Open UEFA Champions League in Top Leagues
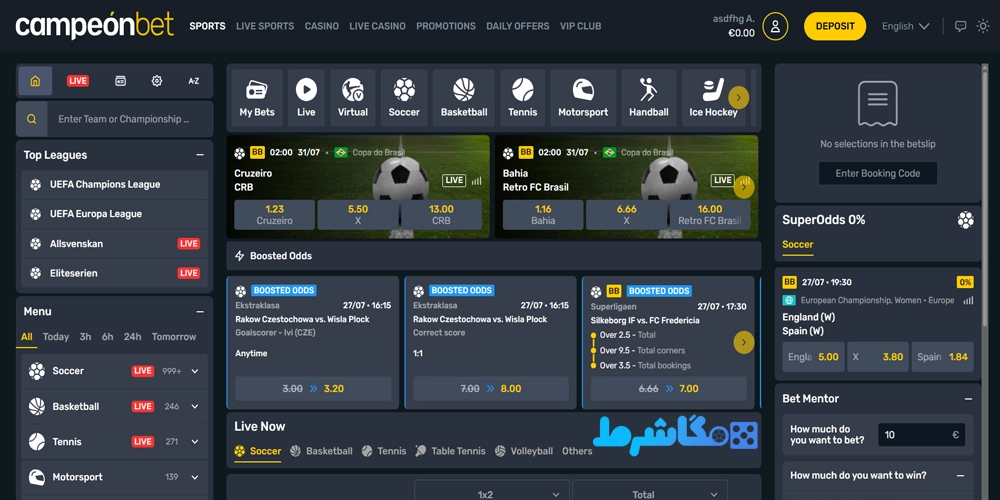 [114, 185]
